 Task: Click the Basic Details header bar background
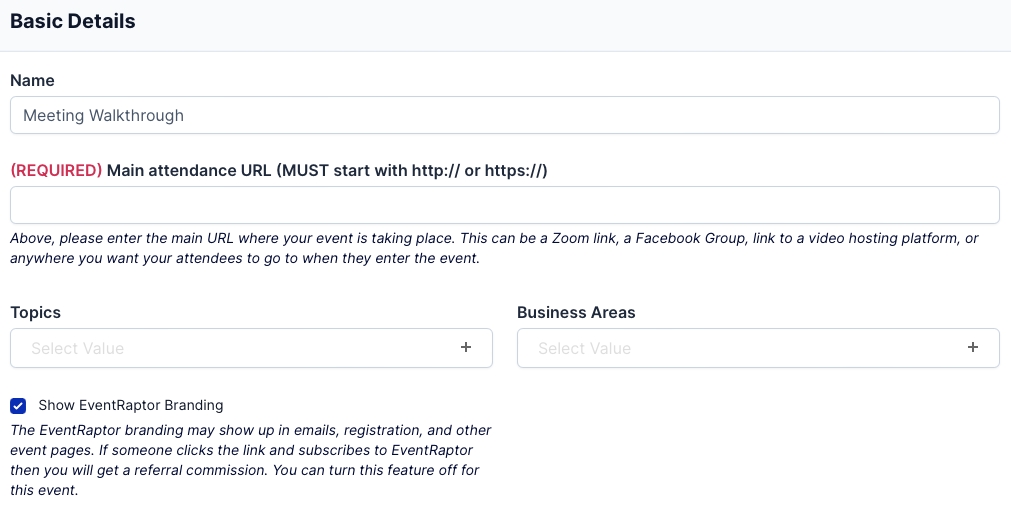click(600, 22)
